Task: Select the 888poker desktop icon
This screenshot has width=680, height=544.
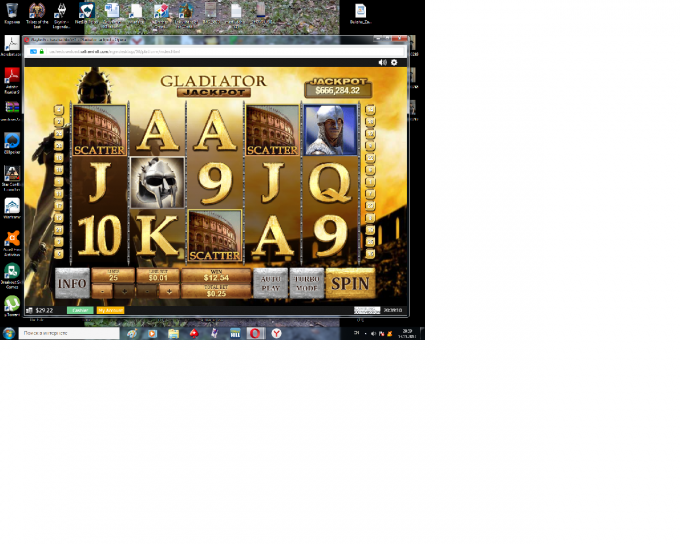Action: click(x=12, y=143)
